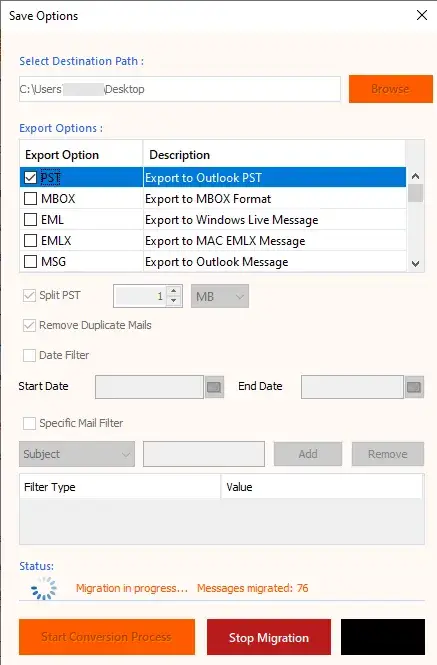
Task: Click the destination path input field
Action: coord(180,89)
